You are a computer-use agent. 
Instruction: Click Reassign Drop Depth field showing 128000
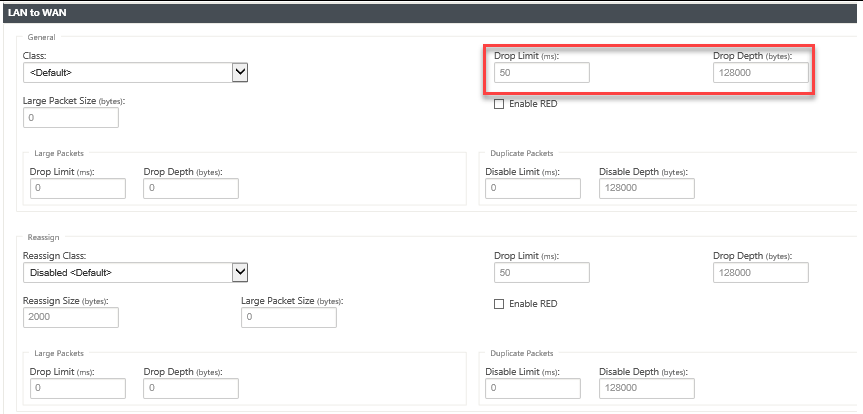tap(761, 273)
